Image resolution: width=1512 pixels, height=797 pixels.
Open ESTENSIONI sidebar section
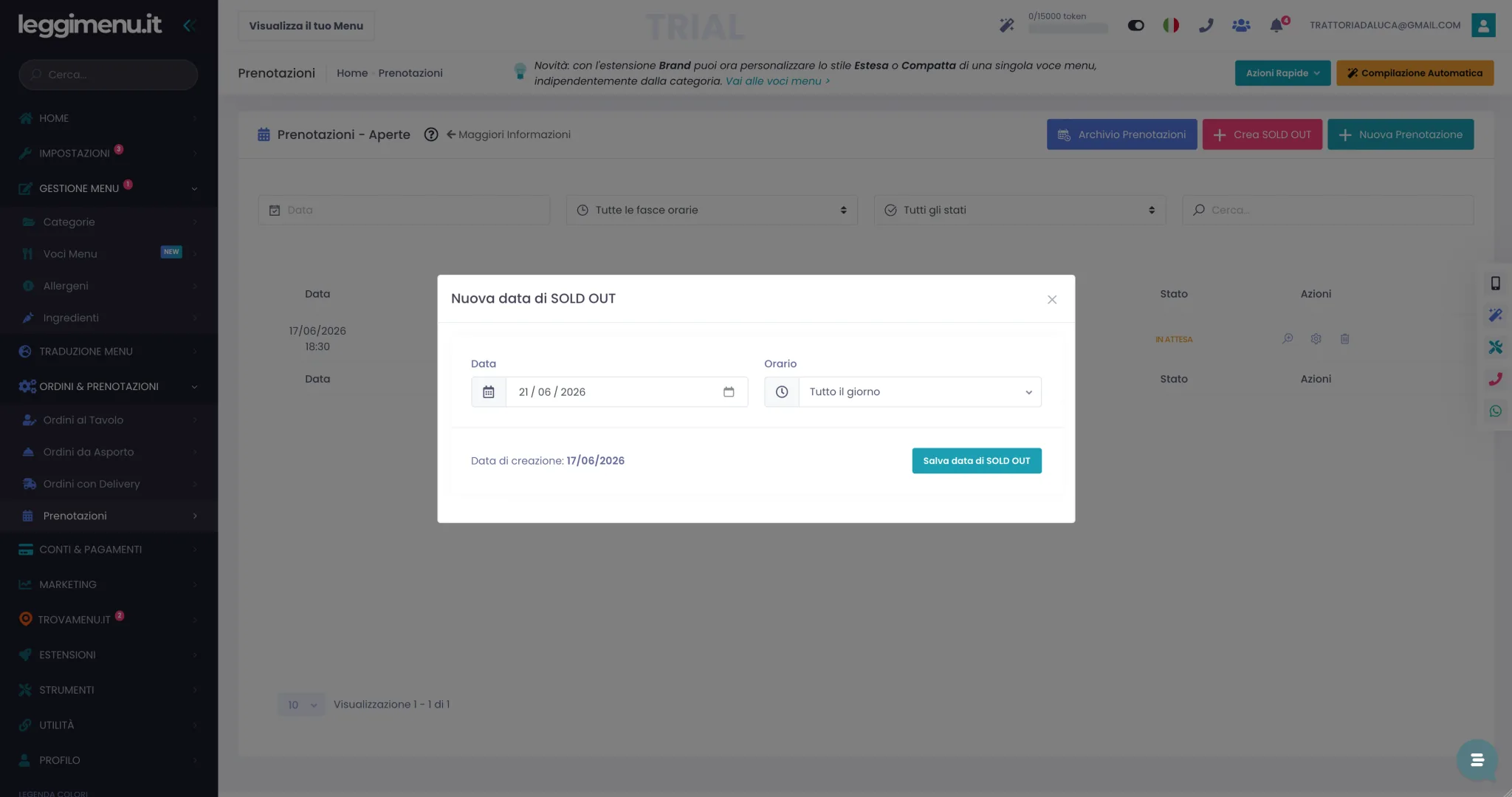pos(109,655)
